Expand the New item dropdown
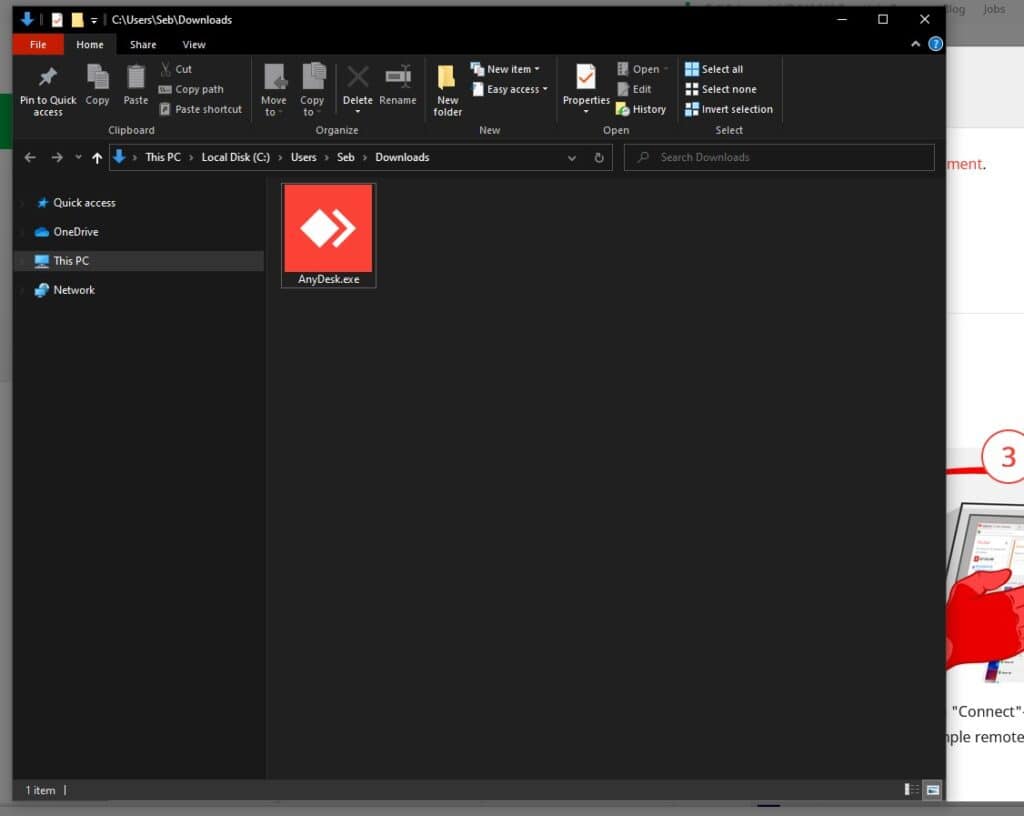The height and width of the screenshot is (816, 1024). click(508, 68)
